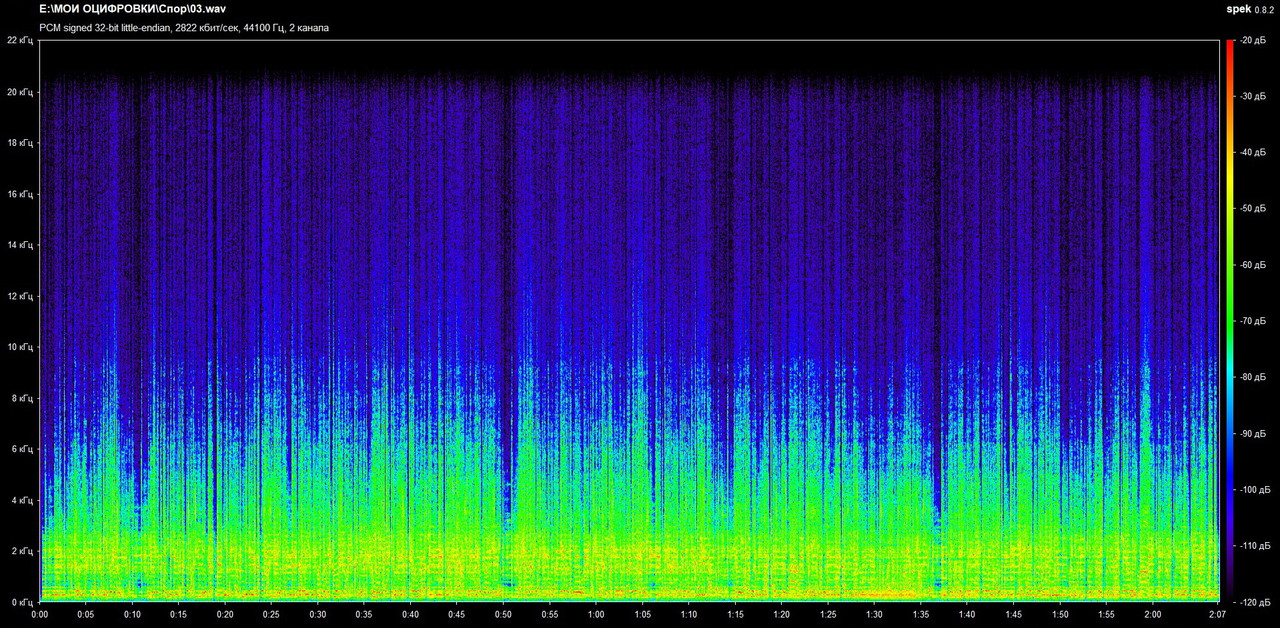The height and width of the screenshot is (628, 1280).
Task: Click the '10 кГц' frequency axis label
Action: [x=19, y=347]
